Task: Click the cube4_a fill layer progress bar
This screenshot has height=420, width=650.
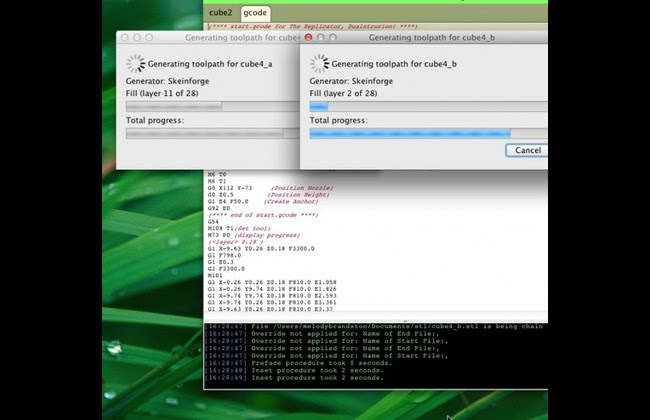Action: point(213,107)
